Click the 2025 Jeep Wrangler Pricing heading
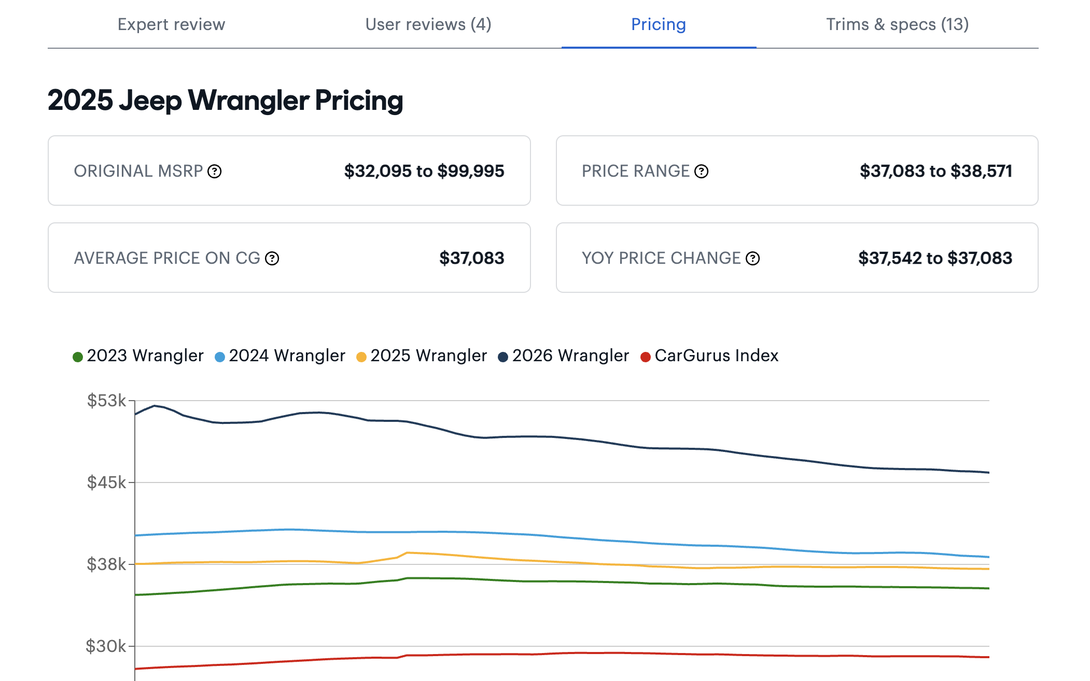 pyautogui.click(x=225, y=101)
